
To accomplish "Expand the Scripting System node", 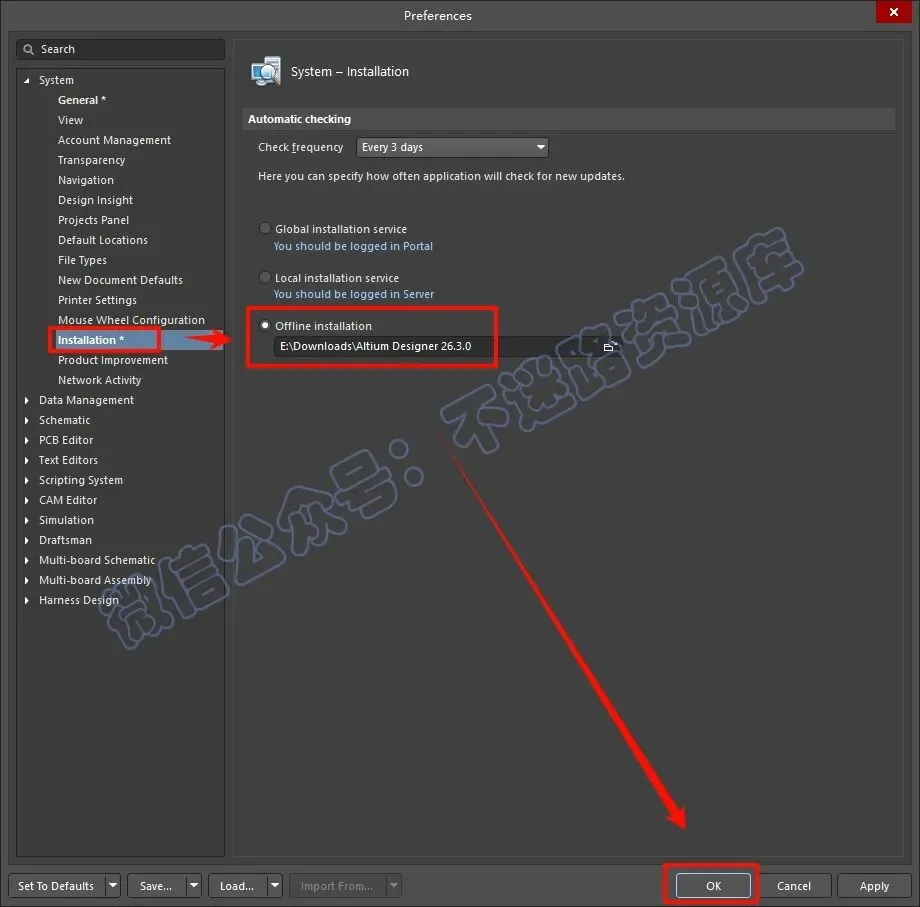I will coord(26,480).
